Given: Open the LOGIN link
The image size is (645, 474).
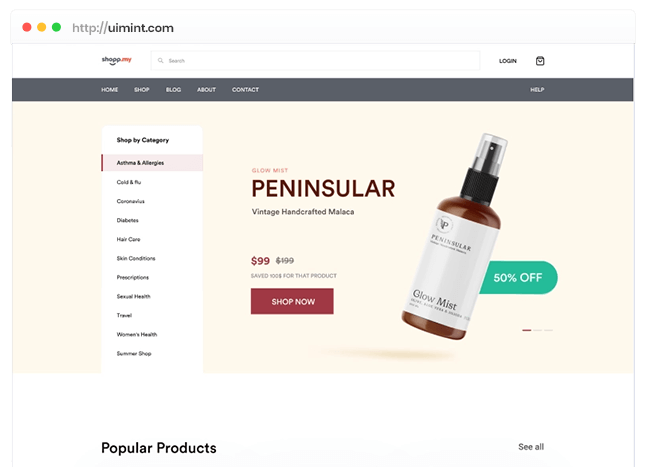Looking at the screenshot, I should click(x=508, y=61).
